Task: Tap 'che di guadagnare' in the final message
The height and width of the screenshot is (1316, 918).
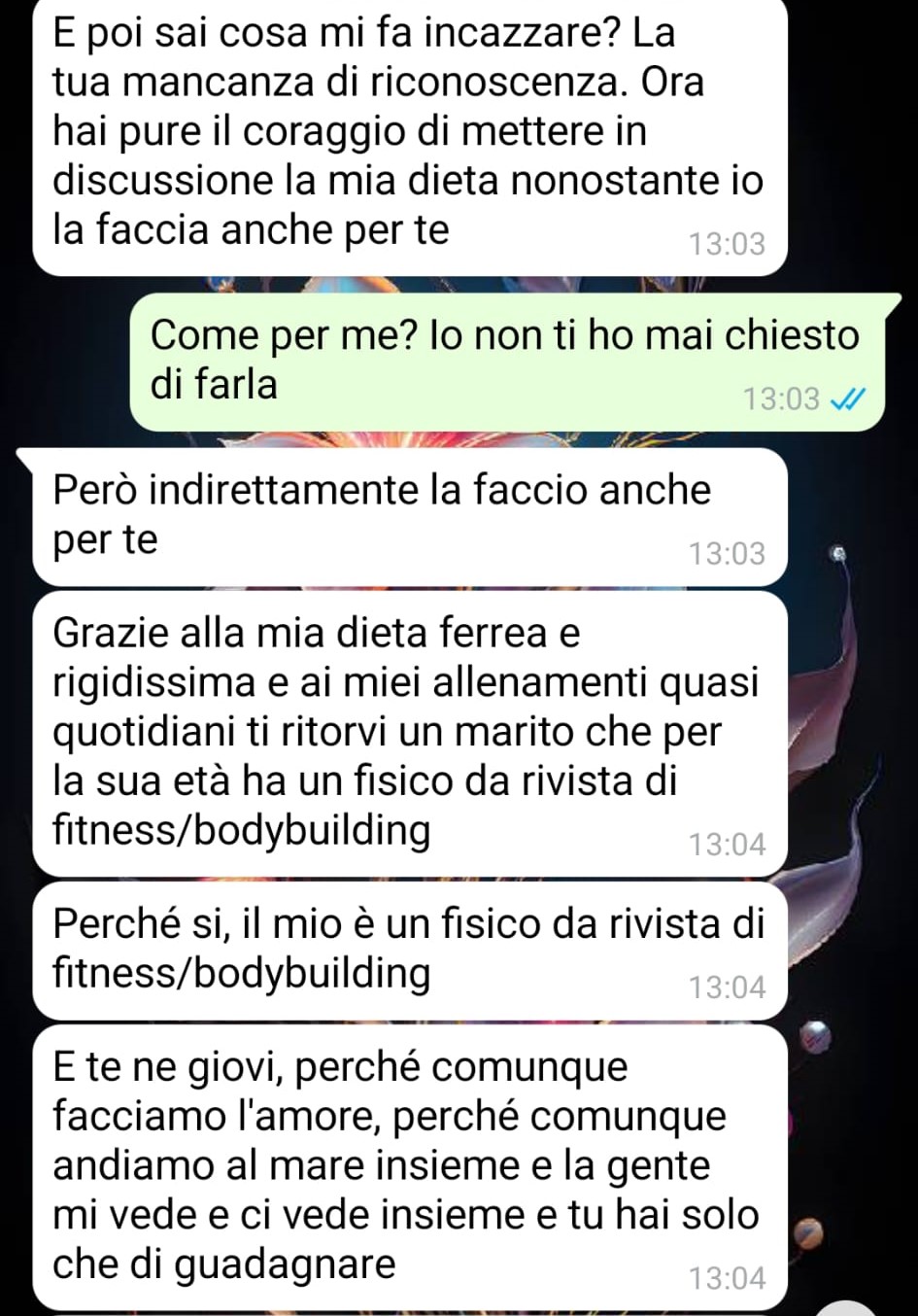Action: (x=224, y=1265)
